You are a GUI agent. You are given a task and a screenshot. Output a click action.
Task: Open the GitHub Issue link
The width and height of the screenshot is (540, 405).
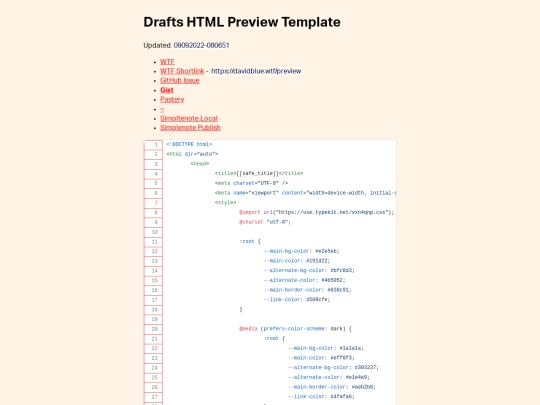[x=179, y=80]
